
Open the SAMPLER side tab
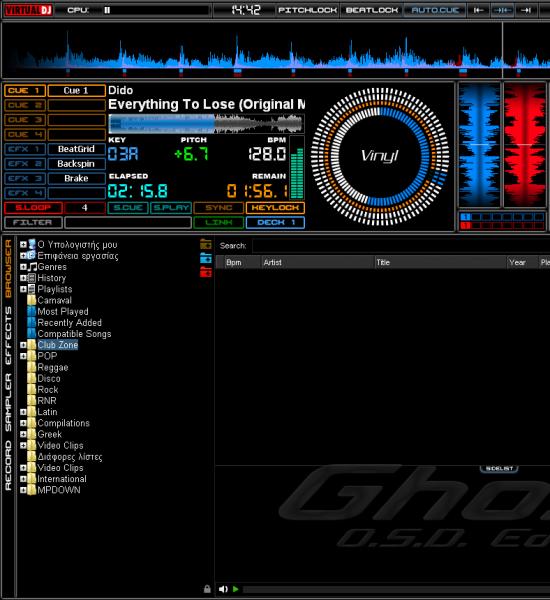coord(8,403)
